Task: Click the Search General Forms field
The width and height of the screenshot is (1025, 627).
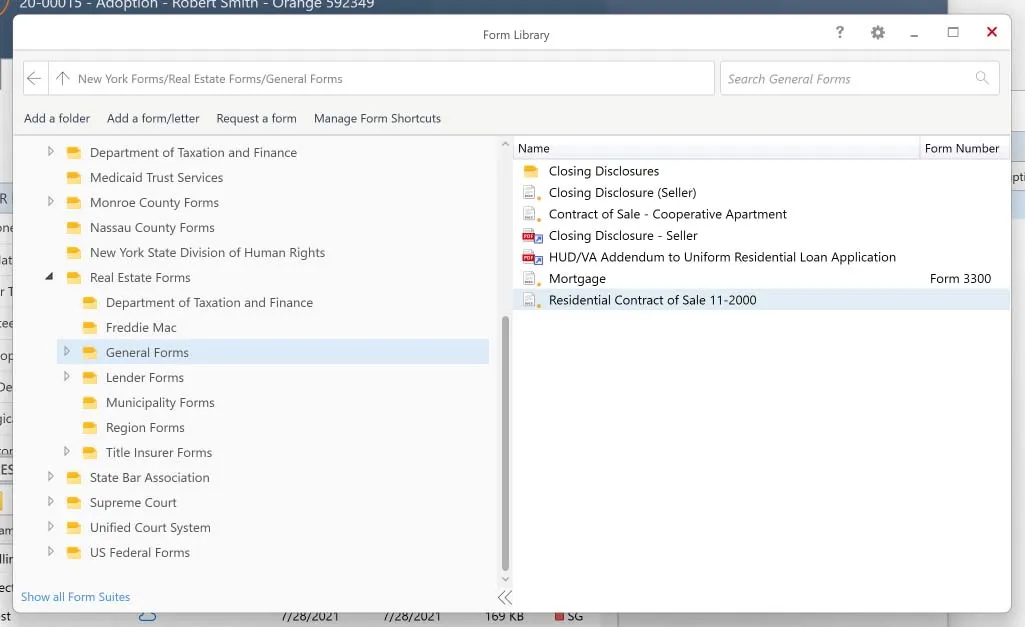Action: pyautogui.click(x=860, y=78)
